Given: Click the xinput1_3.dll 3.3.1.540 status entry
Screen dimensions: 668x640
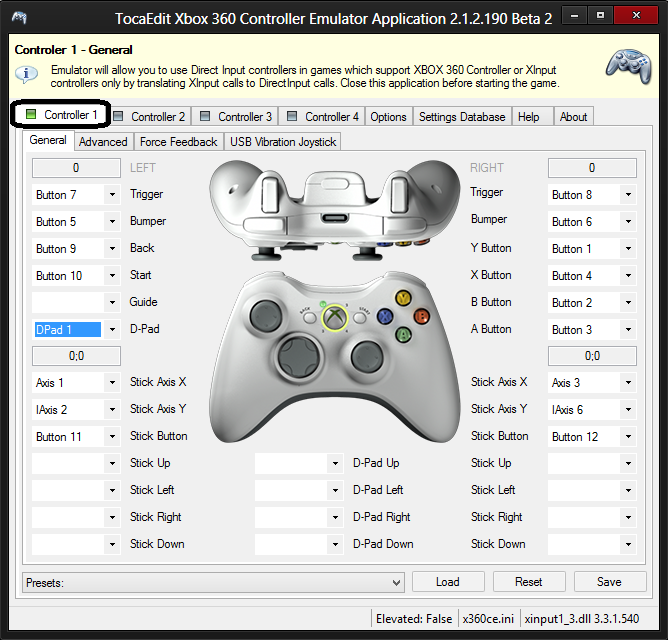Looking at the screenshot, I should [x=582, y=619].
